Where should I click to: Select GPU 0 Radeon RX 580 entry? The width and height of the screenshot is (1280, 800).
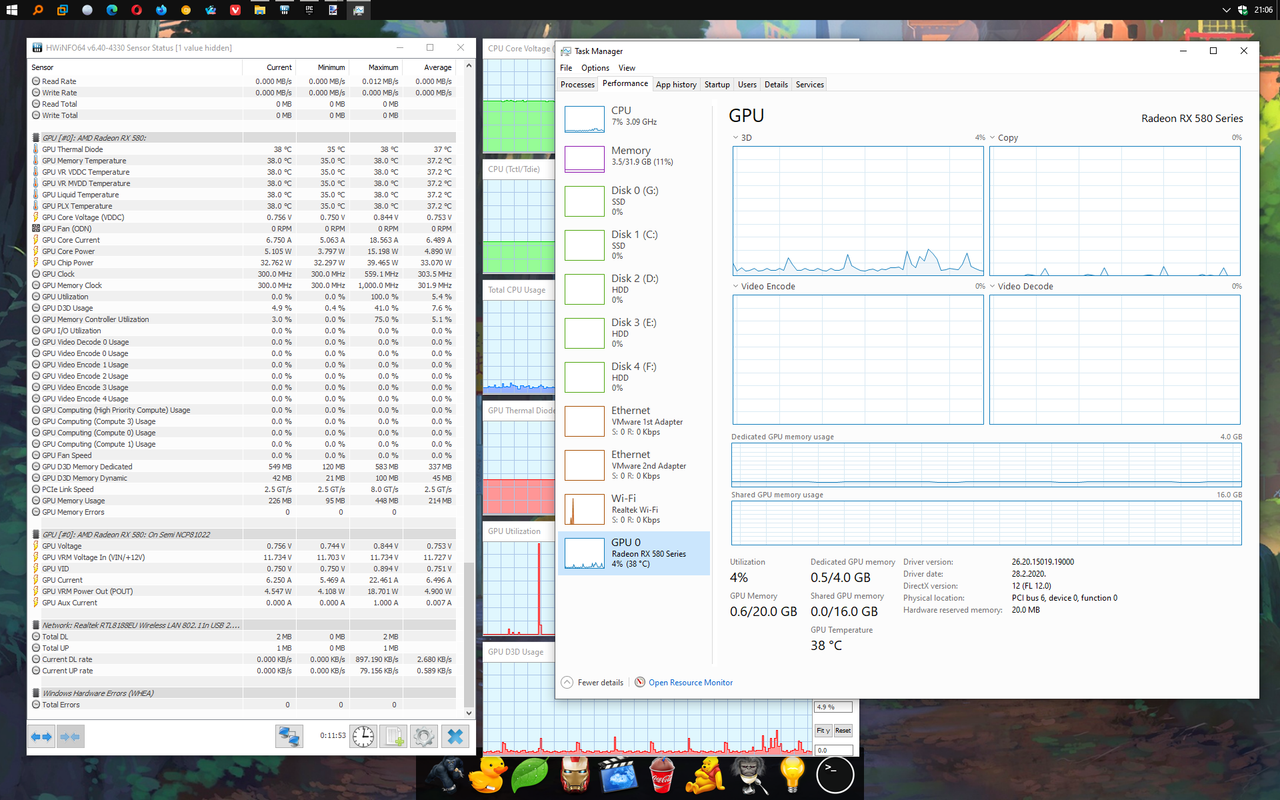[x=634, y=552]
